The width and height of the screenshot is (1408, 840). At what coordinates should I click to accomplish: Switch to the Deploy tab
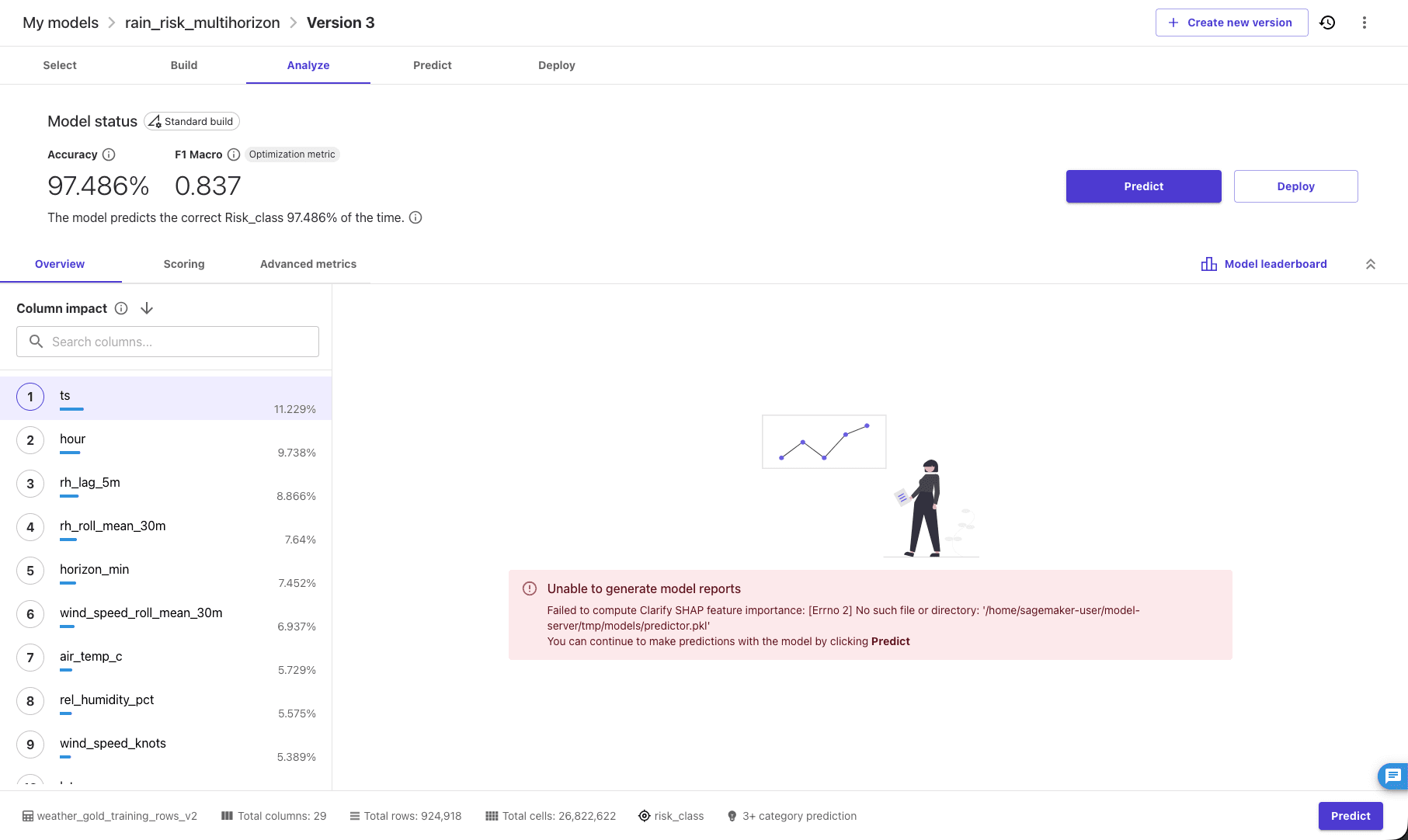coord(556,65)
